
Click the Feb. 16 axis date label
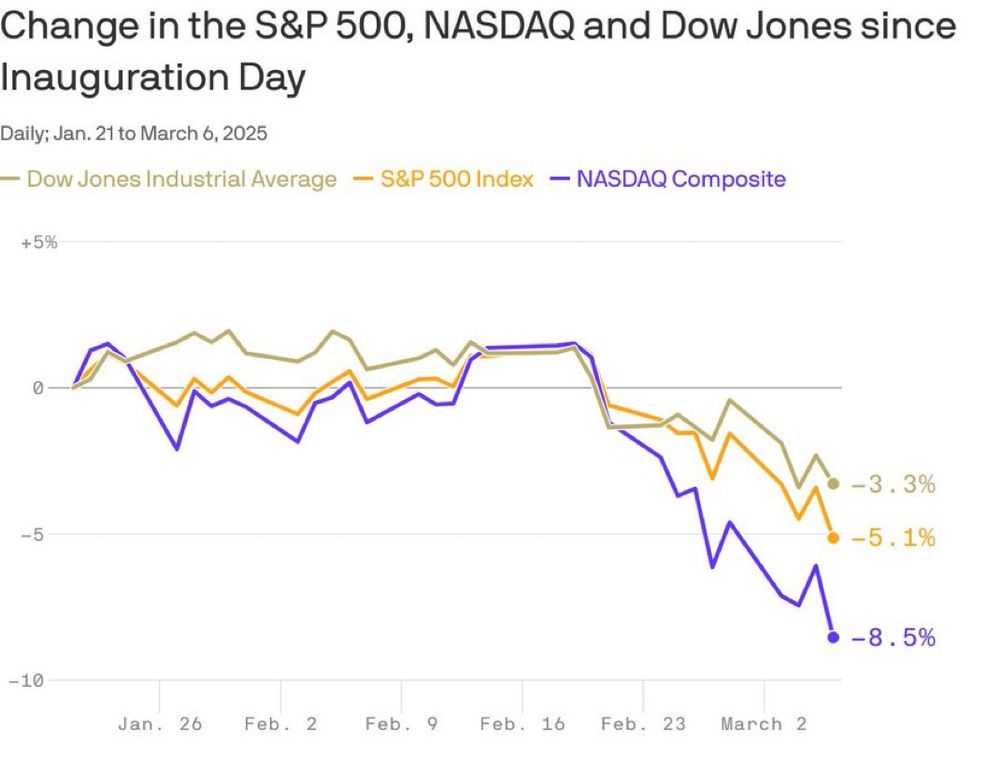[522, 724]
